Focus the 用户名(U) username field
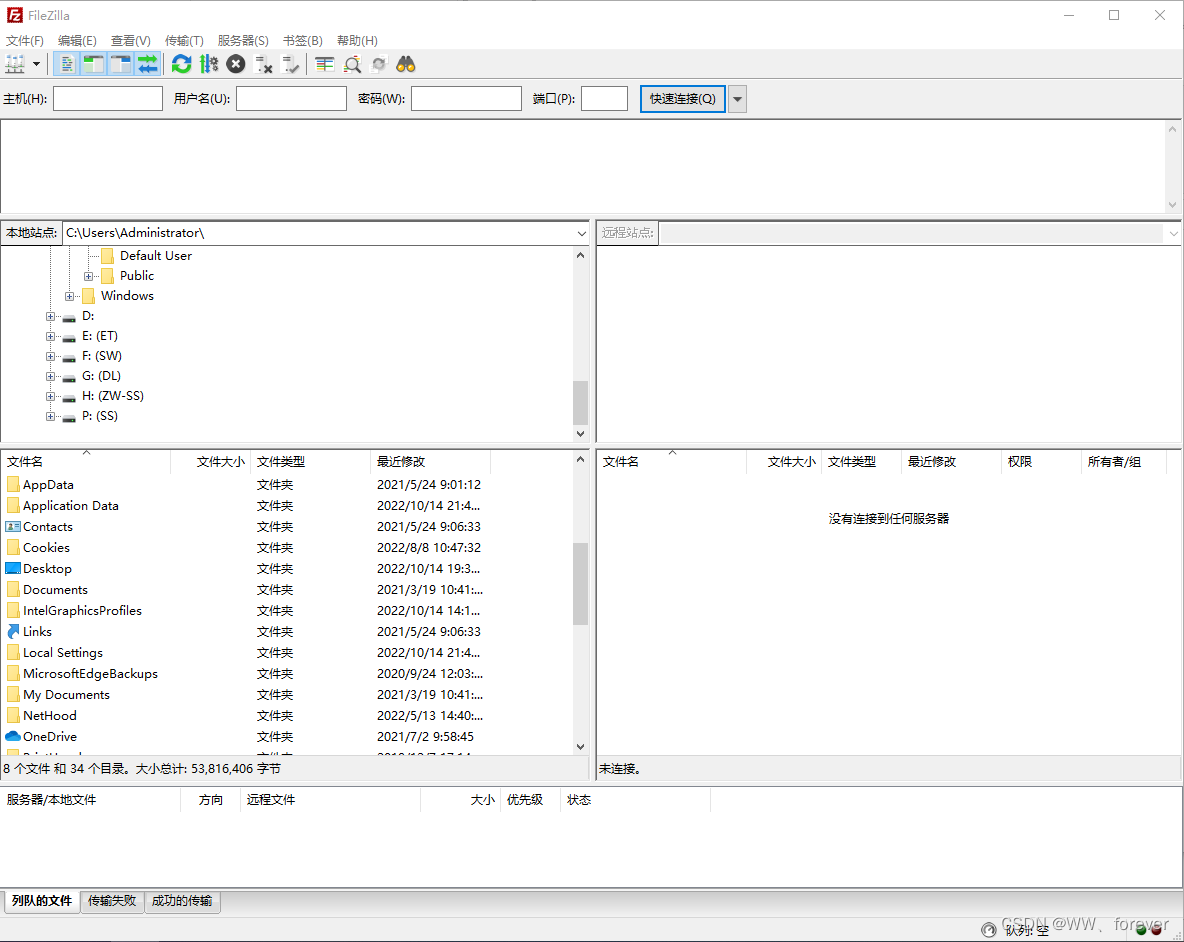This screenshot has width=1184, height=942. click(291, 99)
